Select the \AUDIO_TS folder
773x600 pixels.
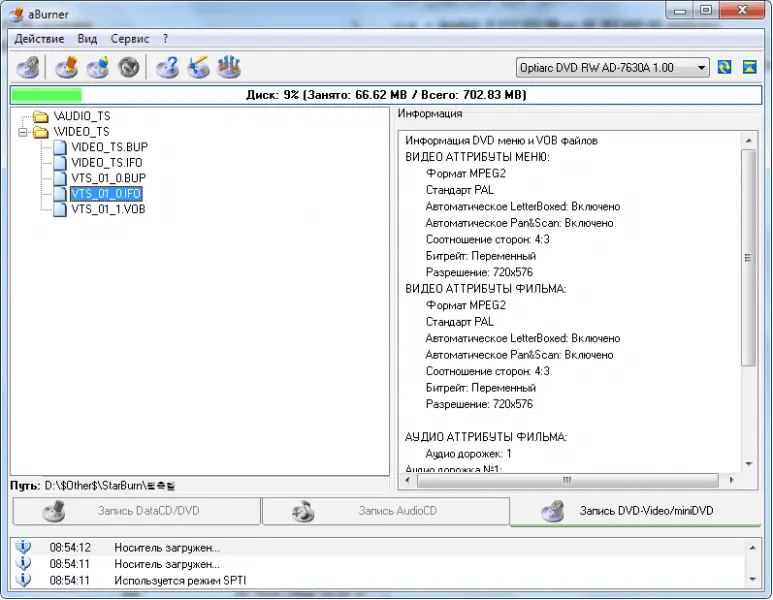(82, 117)
